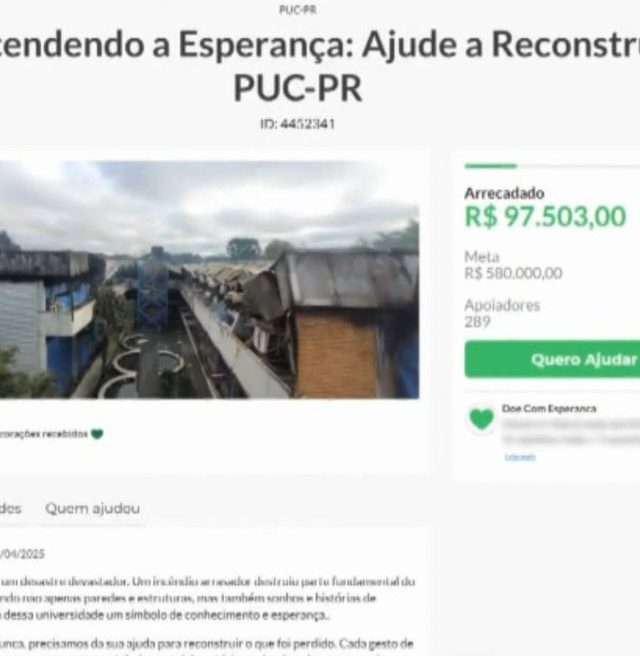Select the partially visible tab left of Quem ajudou
The height and width of the screenshot is (656, 640).
click(10, 508)
